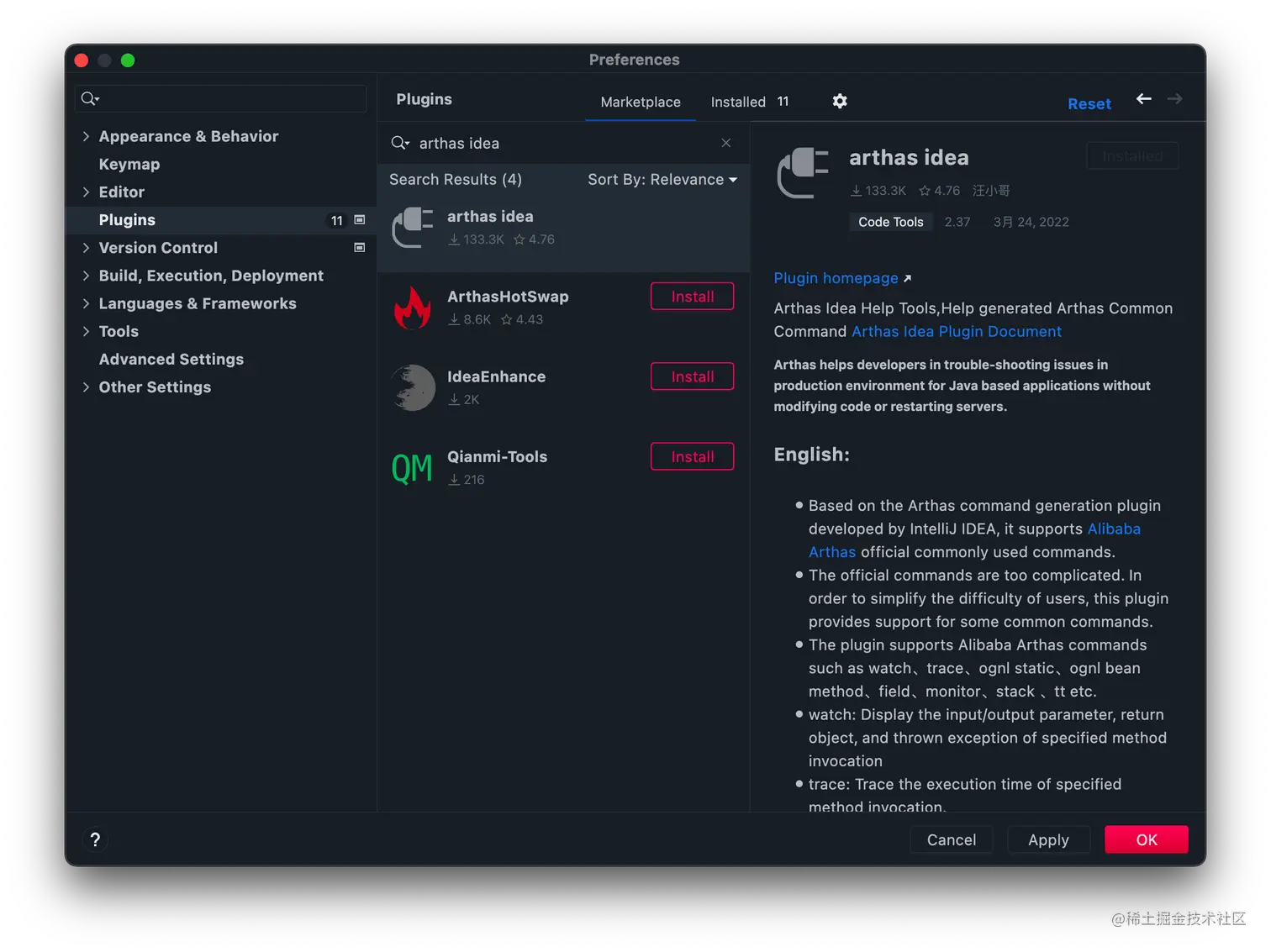1271x952 pixels.
Task: Switch to the Installed tab
Action: [x=738, y=102]
